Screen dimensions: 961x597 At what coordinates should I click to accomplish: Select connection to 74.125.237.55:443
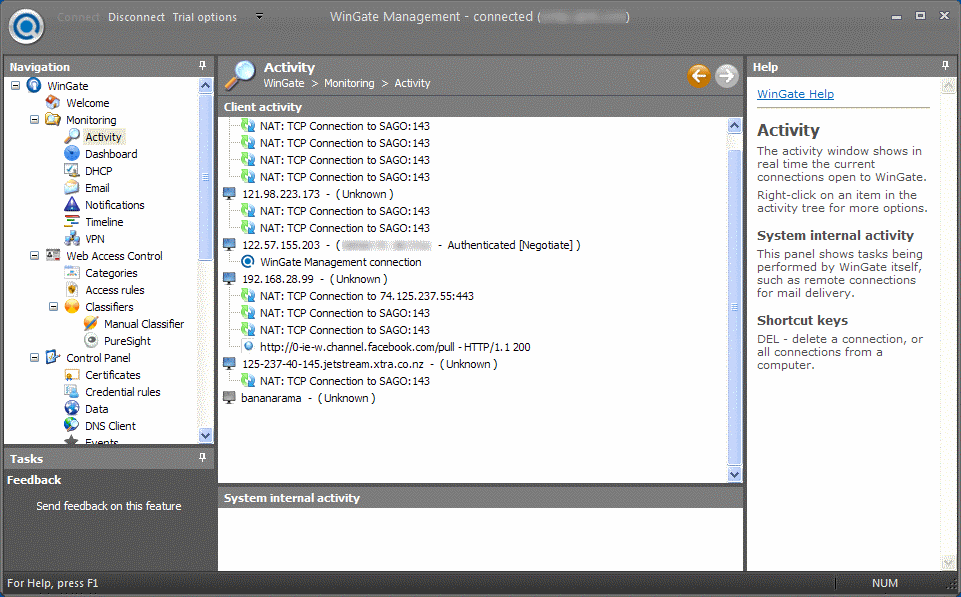[367, 296]
